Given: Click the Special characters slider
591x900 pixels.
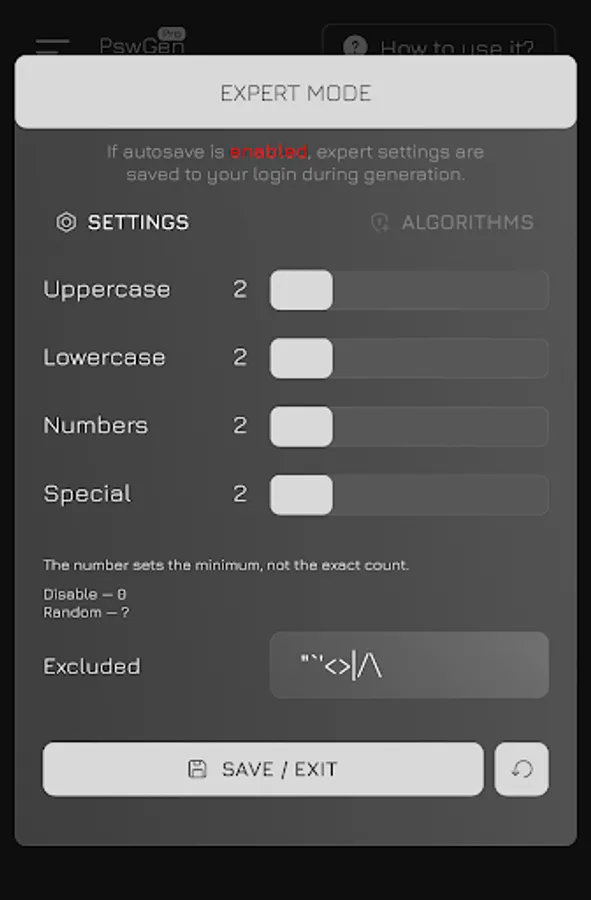Looking at the screenshot, I should (410, 494).
